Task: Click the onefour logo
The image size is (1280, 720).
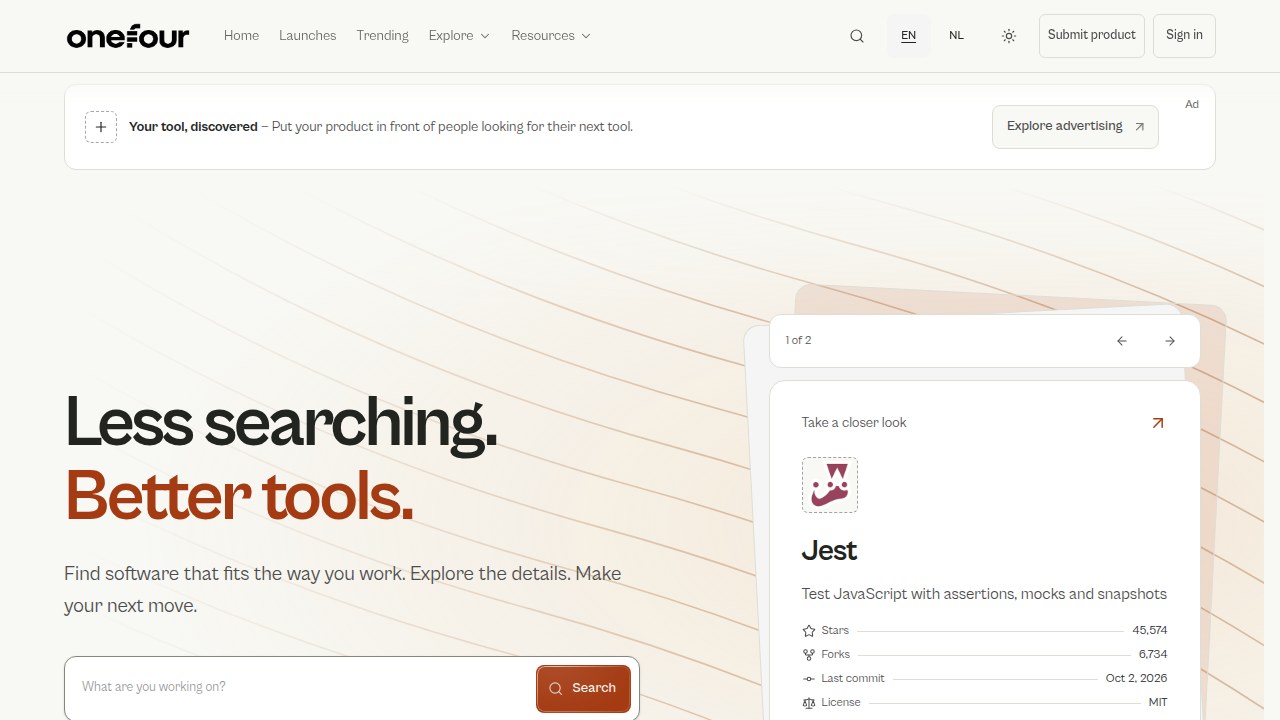Action: coord(128,36)
